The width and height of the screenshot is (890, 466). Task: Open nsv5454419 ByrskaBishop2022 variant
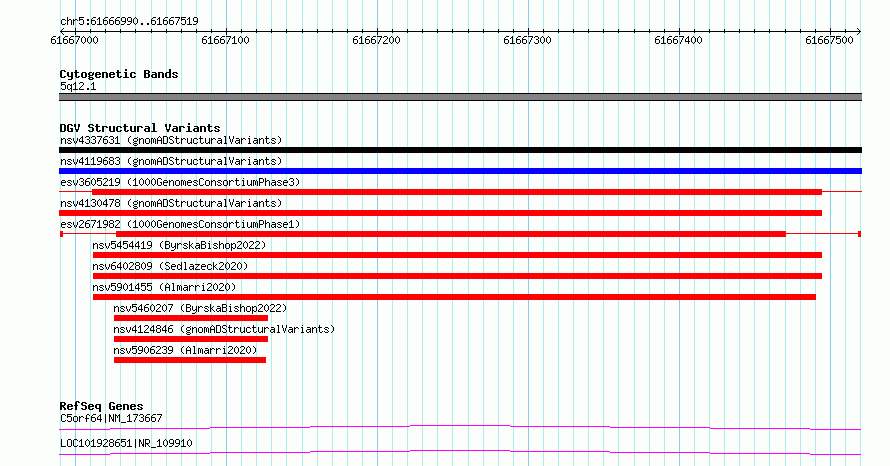pos(457,255)
